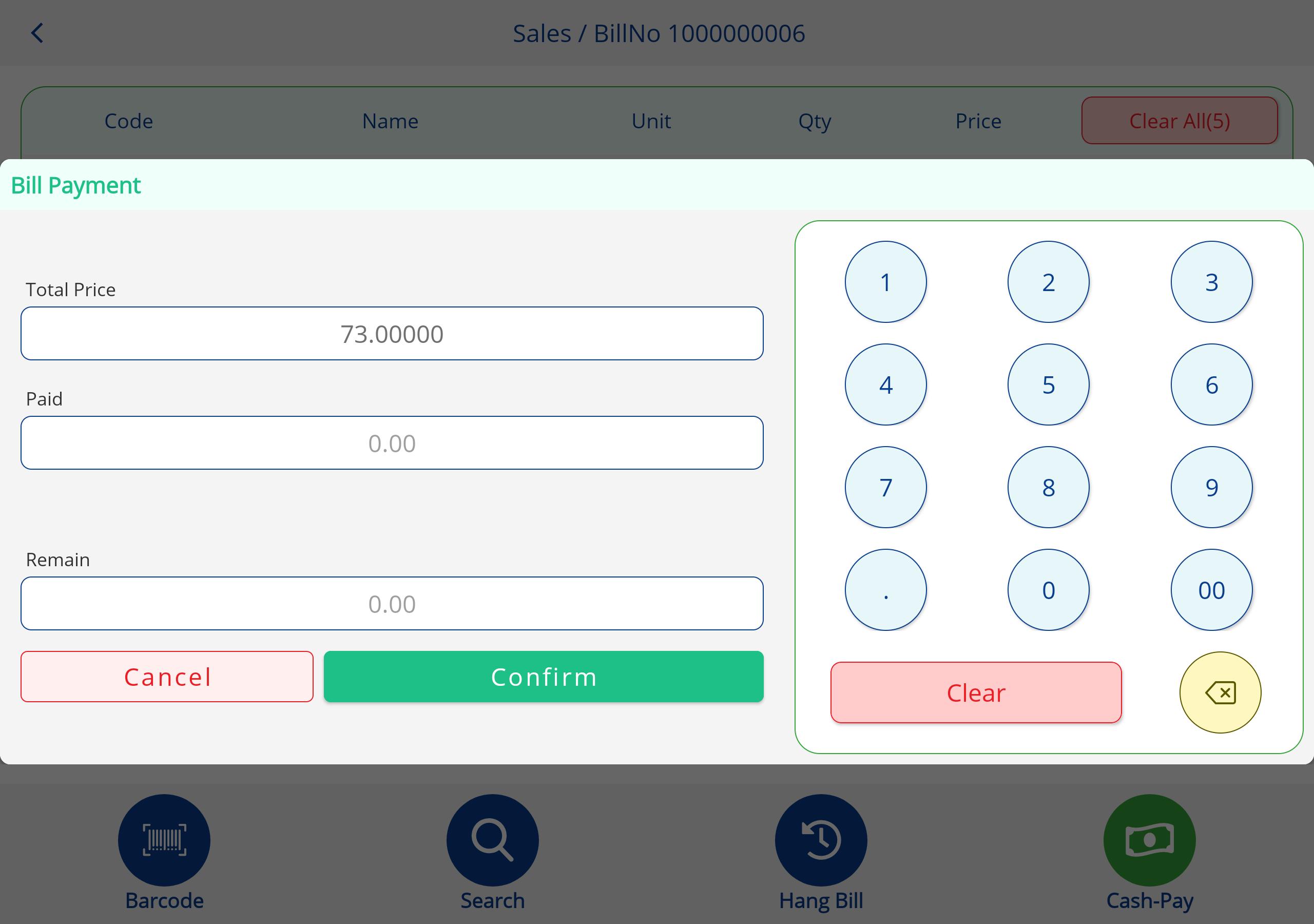The height and width of the screenshot is (924, 1314).
Task: Tap keypad digit 9
Action: [x=1211, y=487]
